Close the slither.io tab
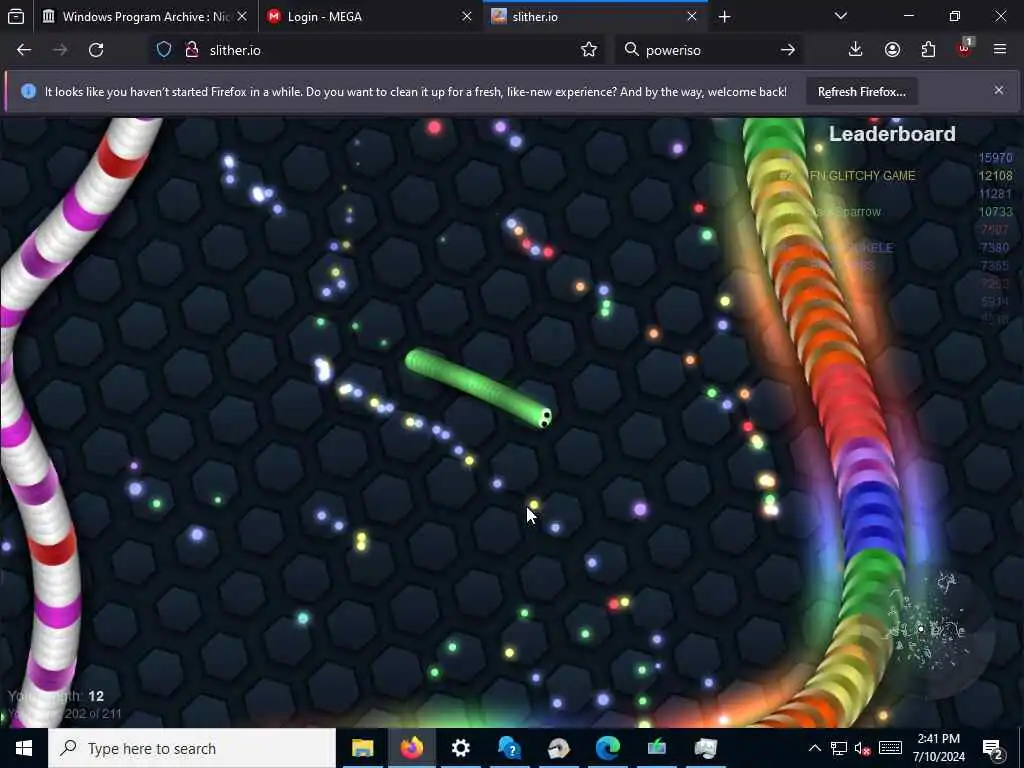1024x768 pixels. click(x=692, y=16)
